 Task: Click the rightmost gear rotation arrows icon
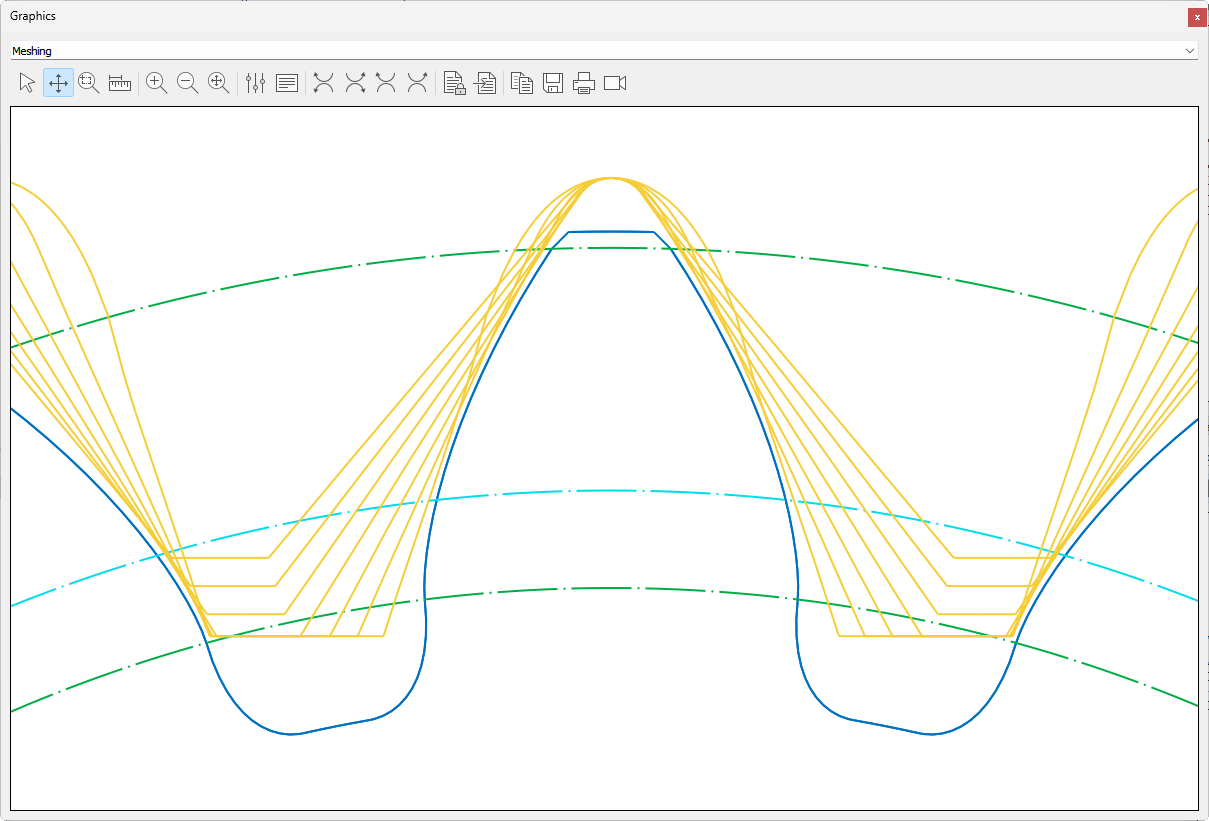[x=417, y=83]
